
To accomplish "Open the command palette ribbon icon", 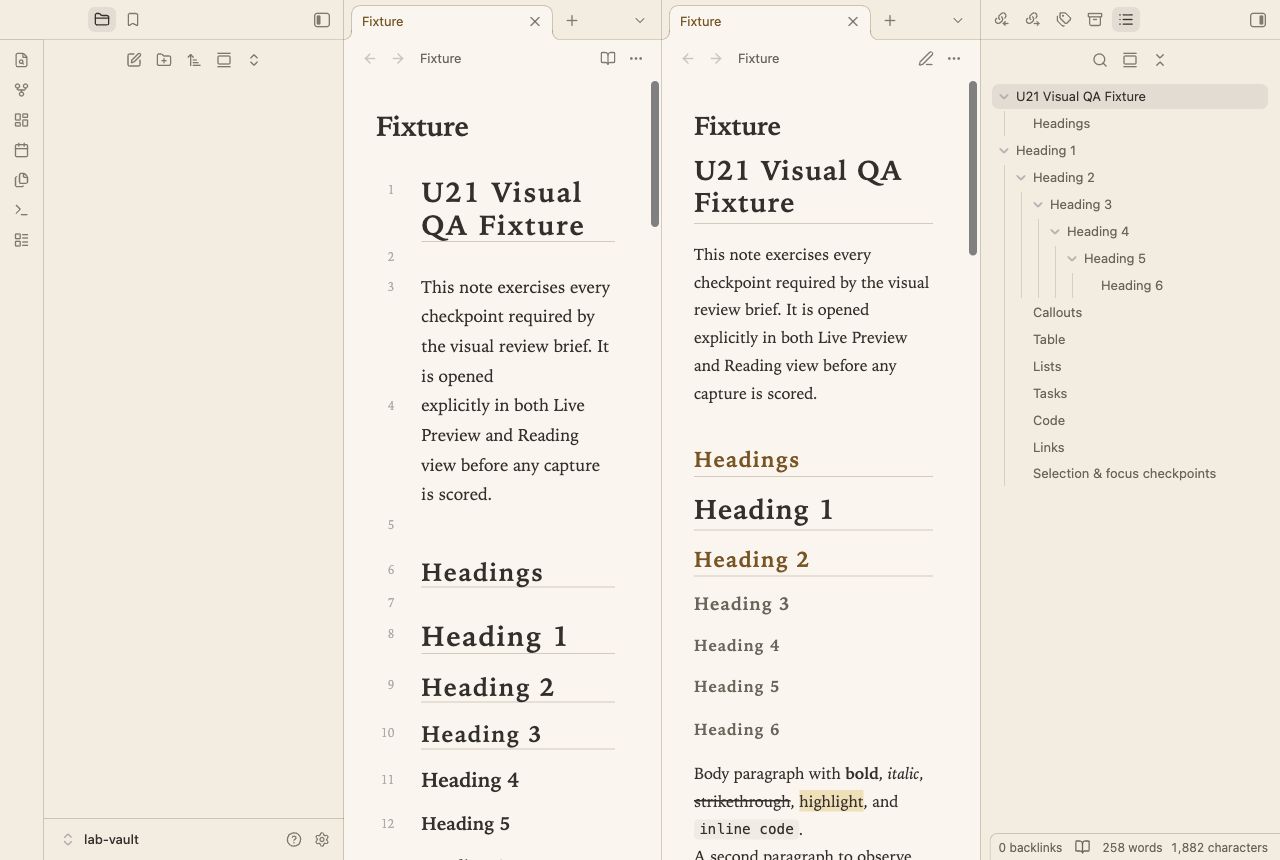I will point(22,210).
